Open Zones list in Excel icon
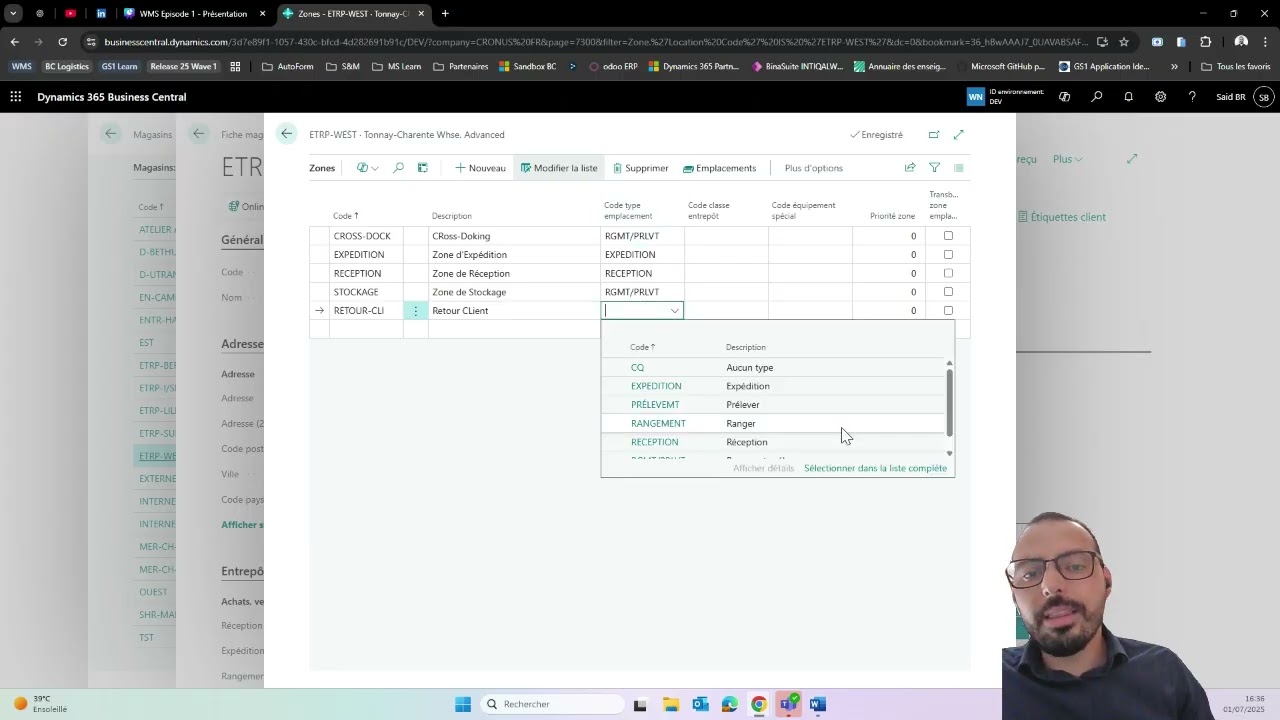1280x720 pixels. click(x=423, y=168)
